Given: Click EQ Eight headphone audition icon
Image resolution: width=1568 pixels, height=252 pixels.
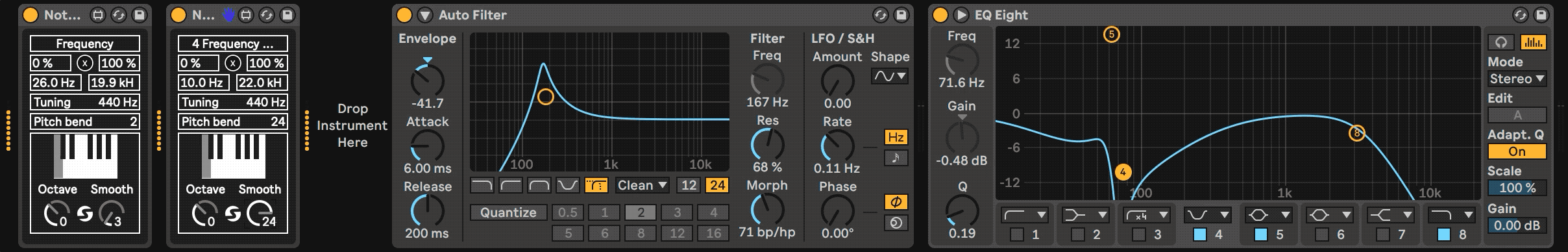Looking at the screenshot, I should 1501,42.
